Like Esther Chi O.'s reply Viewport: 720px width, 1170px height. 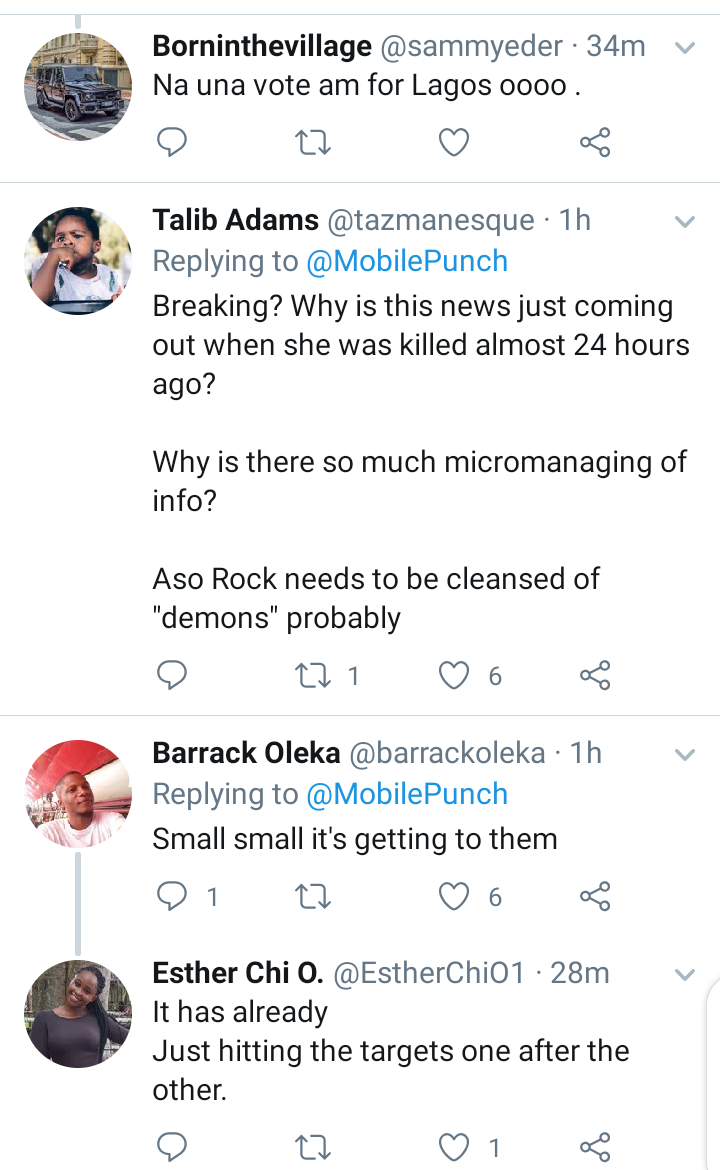click(455, 1147)
